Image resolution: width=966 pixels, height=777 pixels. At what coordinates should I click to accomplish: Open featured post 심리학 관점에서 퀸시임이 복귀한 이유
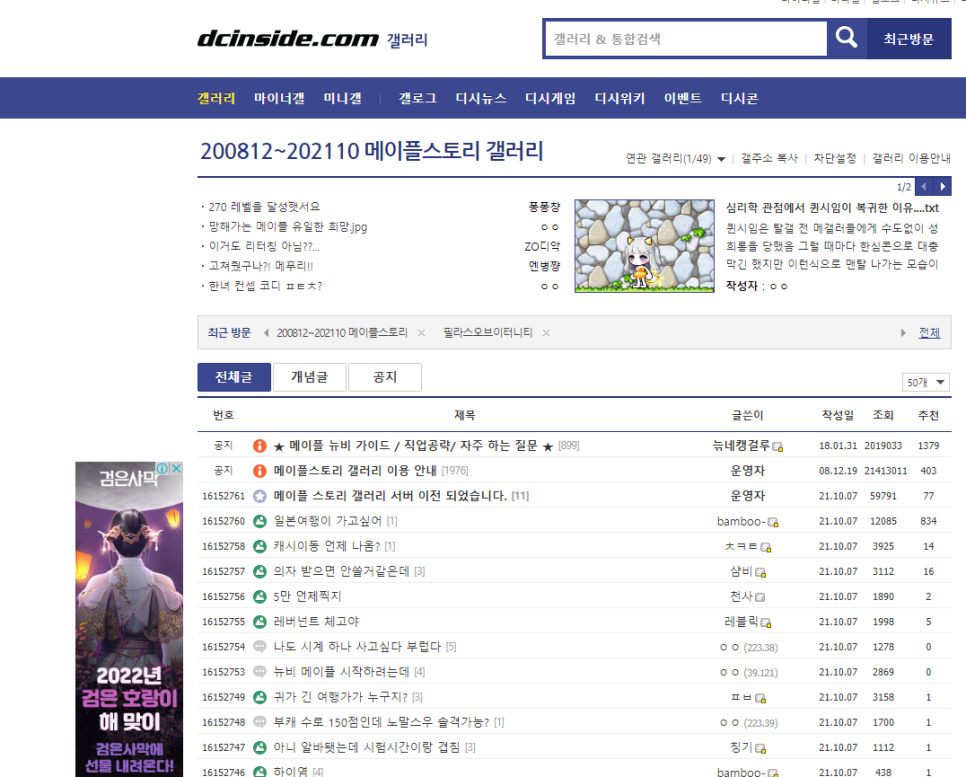832,208
